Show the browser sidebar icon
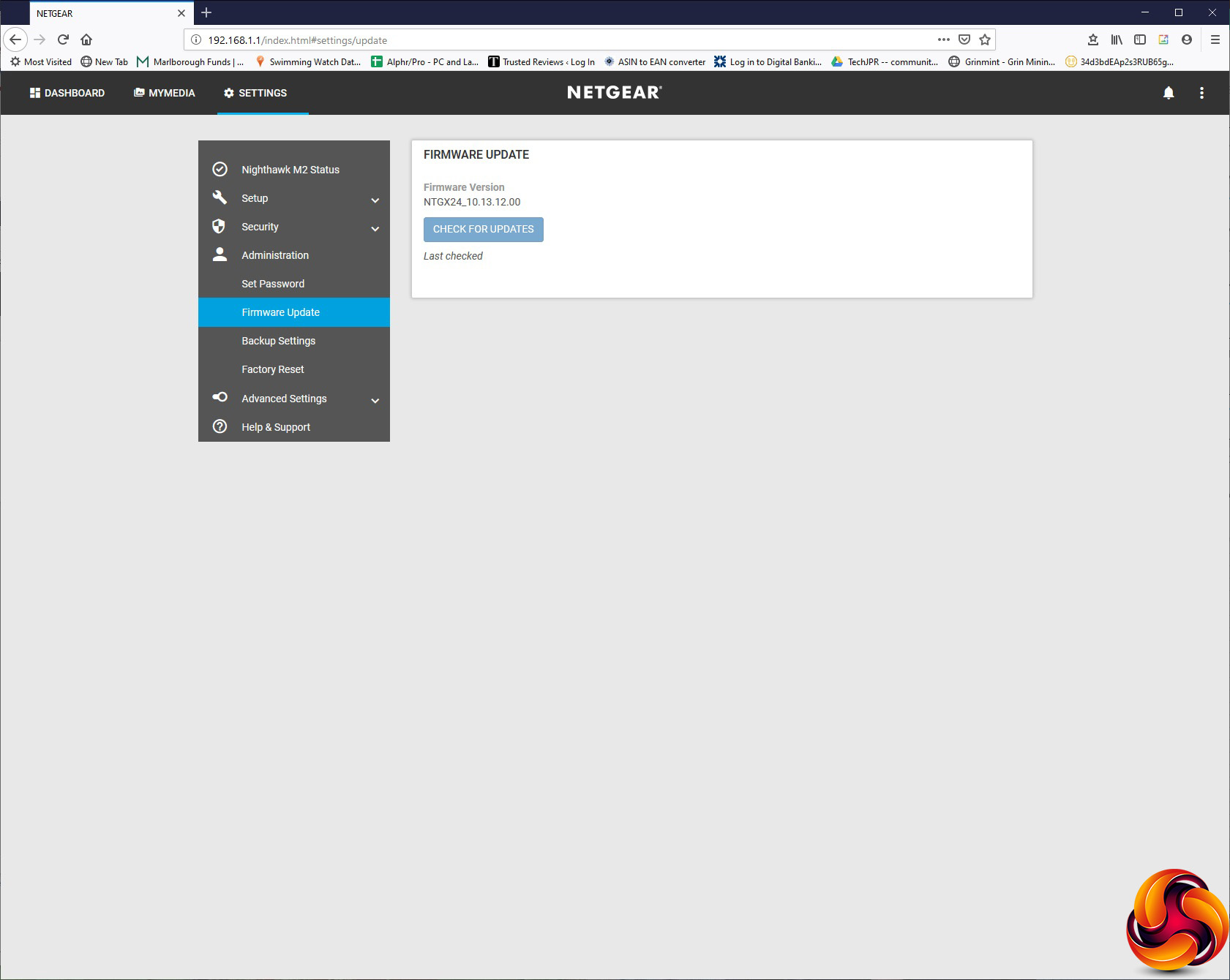This screenshot has width=1230, height=980. click(1140, 39)
